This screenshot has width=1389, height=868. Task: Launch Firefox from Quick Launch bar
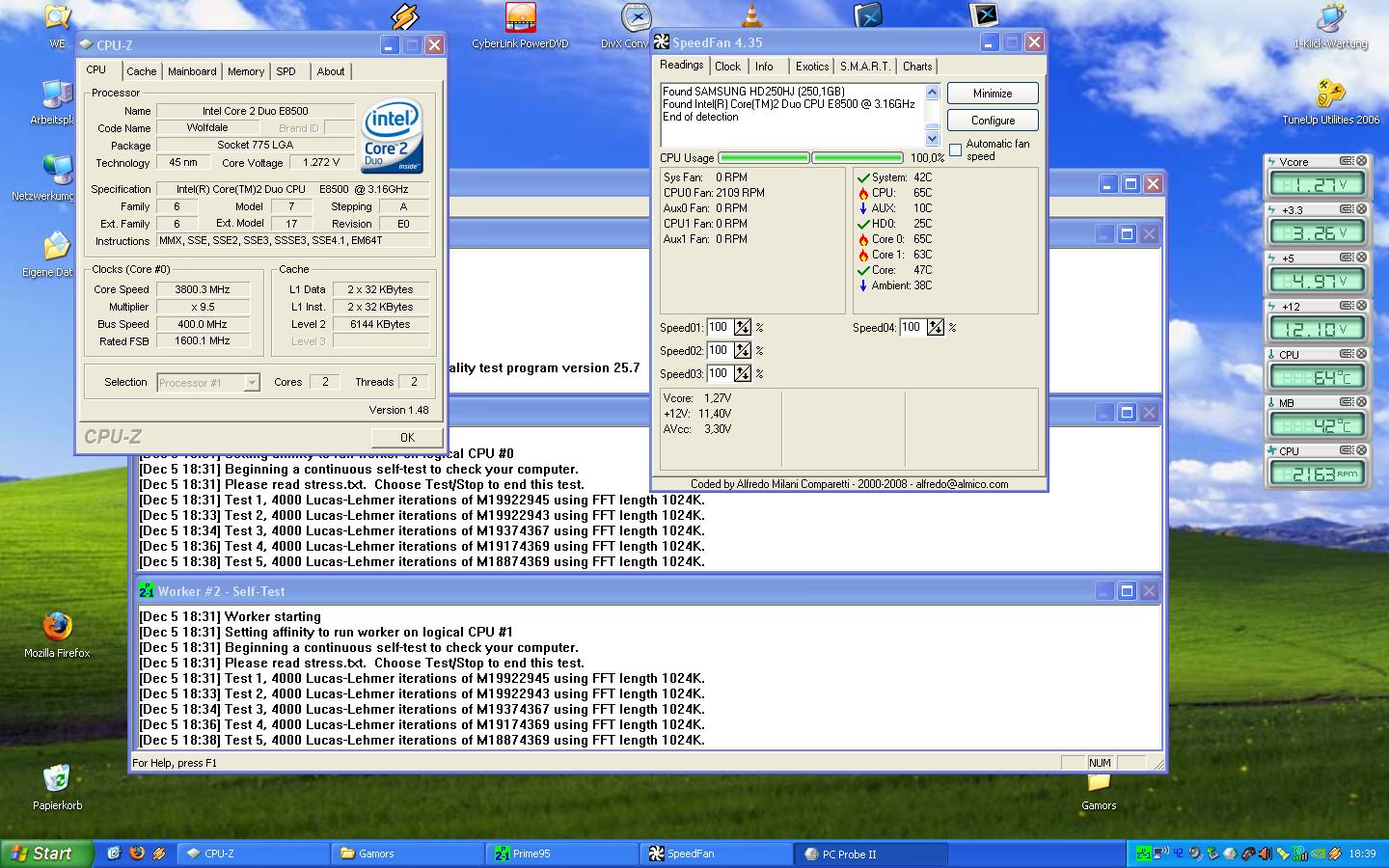(136, 854)
